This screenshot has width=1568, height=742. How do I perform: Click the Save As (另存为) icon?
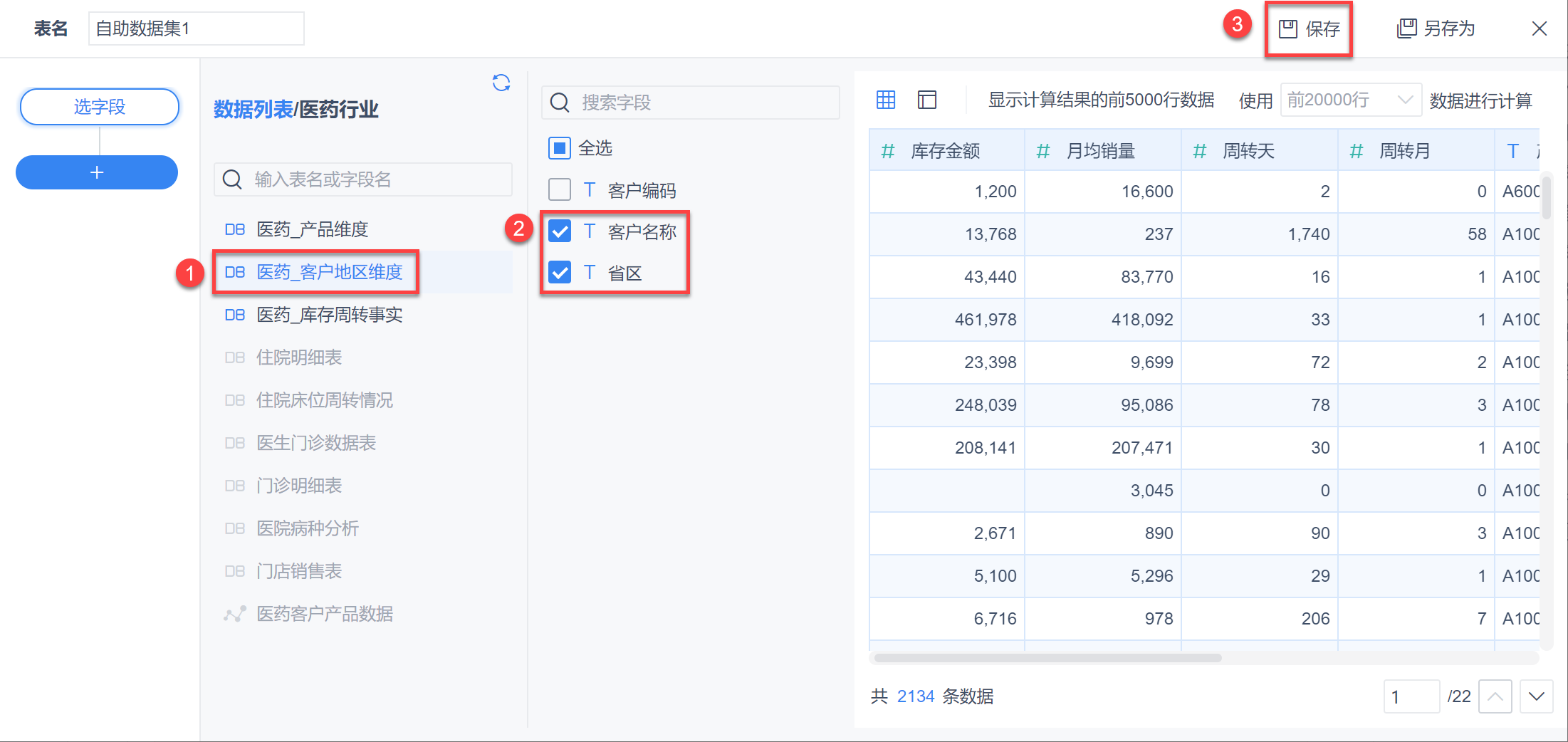(1406, 29)
